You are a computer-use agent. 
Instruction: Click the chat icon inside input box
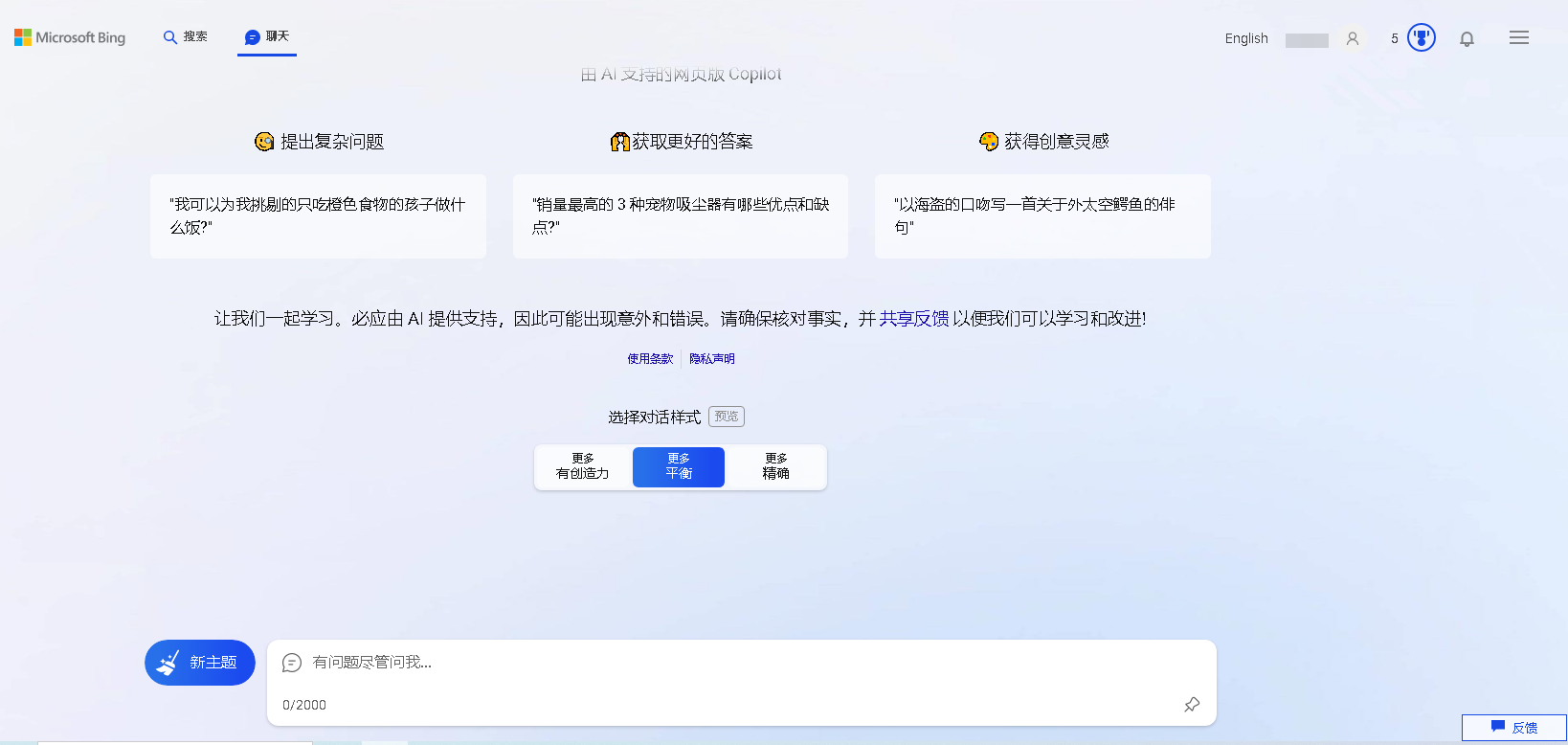pyautogui.click(x=292, y=663)
